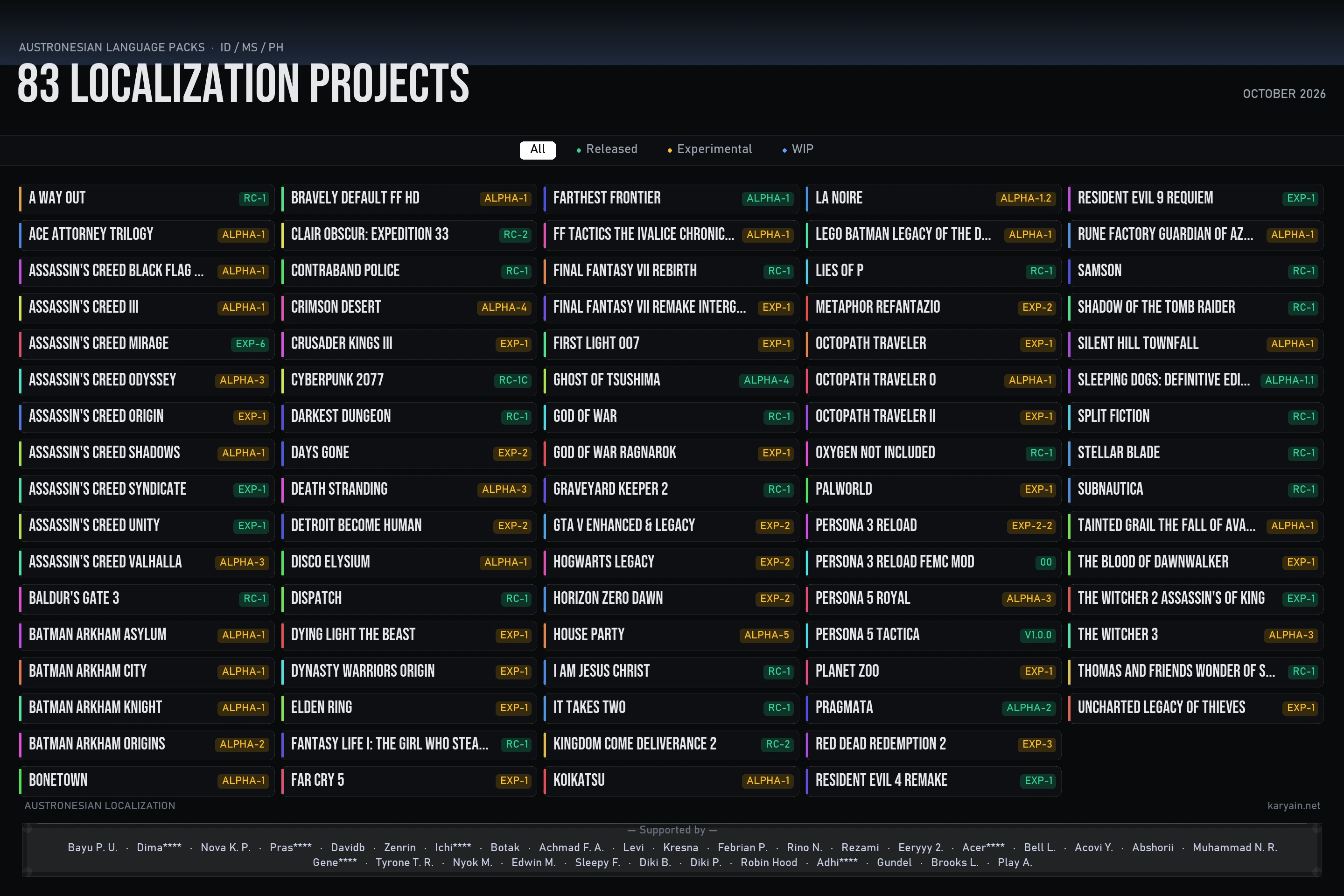Switch to the WIP filter
The height and width of the screenshot is (896, 1344).
click(798, 150)
